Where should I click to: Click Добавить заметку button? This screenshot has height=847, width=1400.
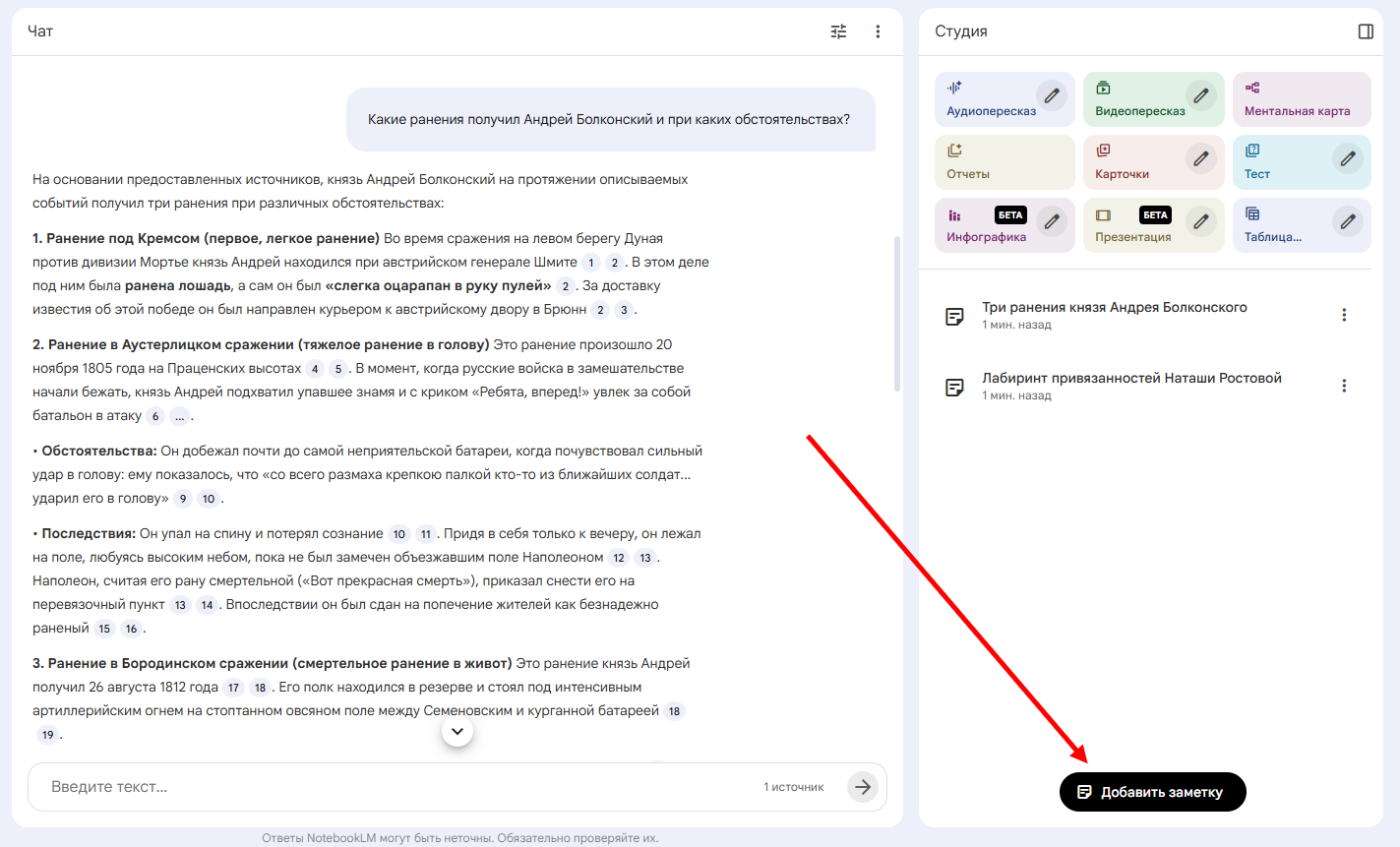point(1152,792)
